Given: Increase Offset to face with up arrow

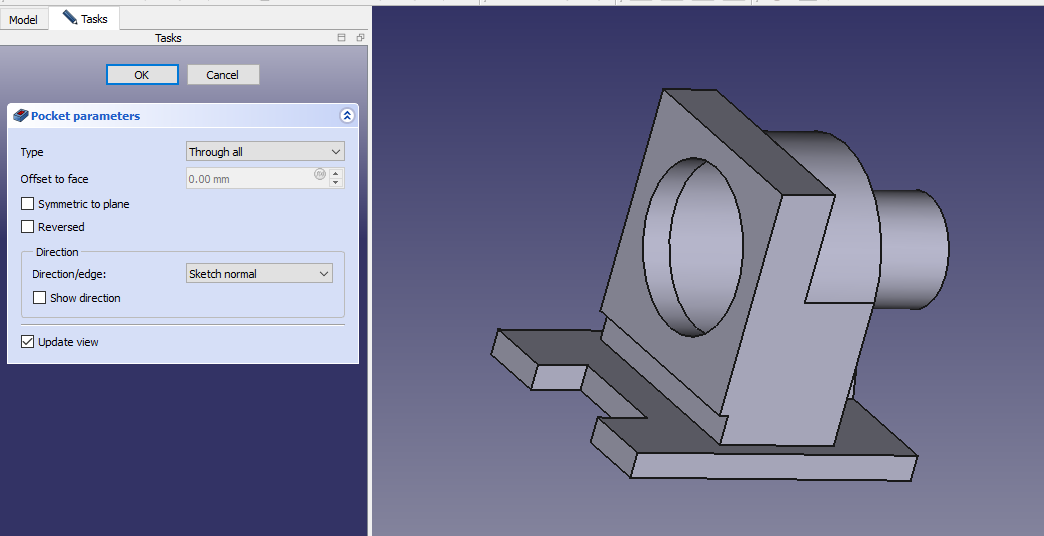Looking at the screenshot, I should click(x=336, y=174).
